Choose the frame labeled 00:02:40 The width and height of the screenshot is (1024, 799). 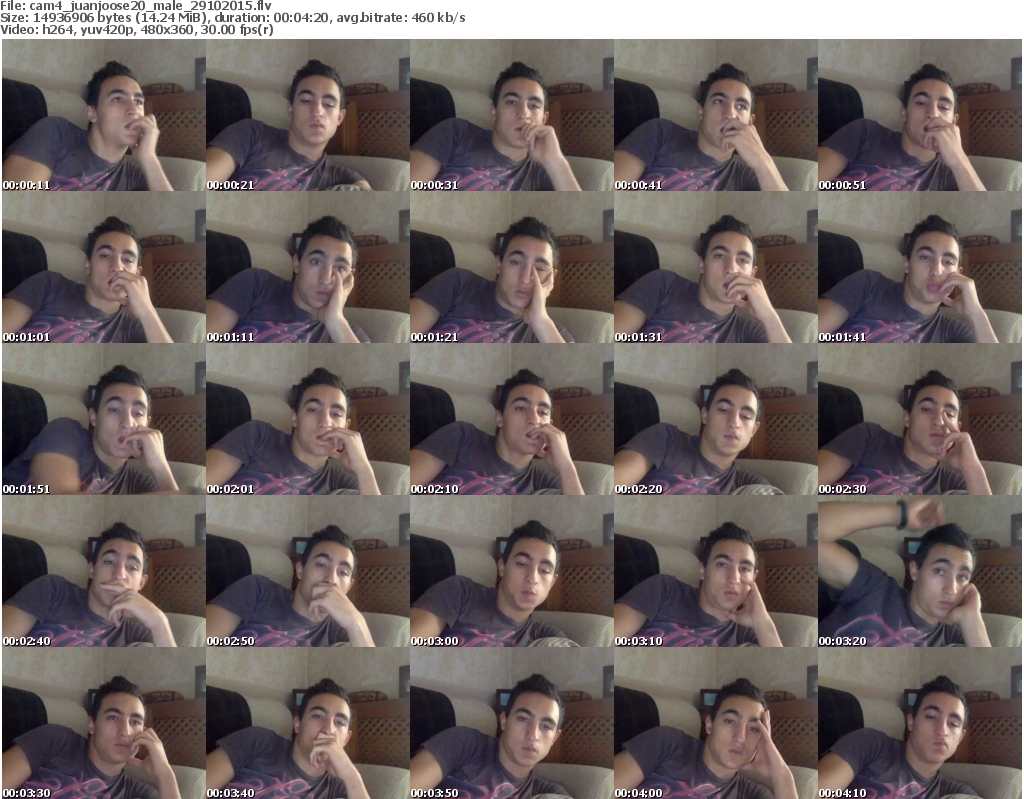(104, 572)
